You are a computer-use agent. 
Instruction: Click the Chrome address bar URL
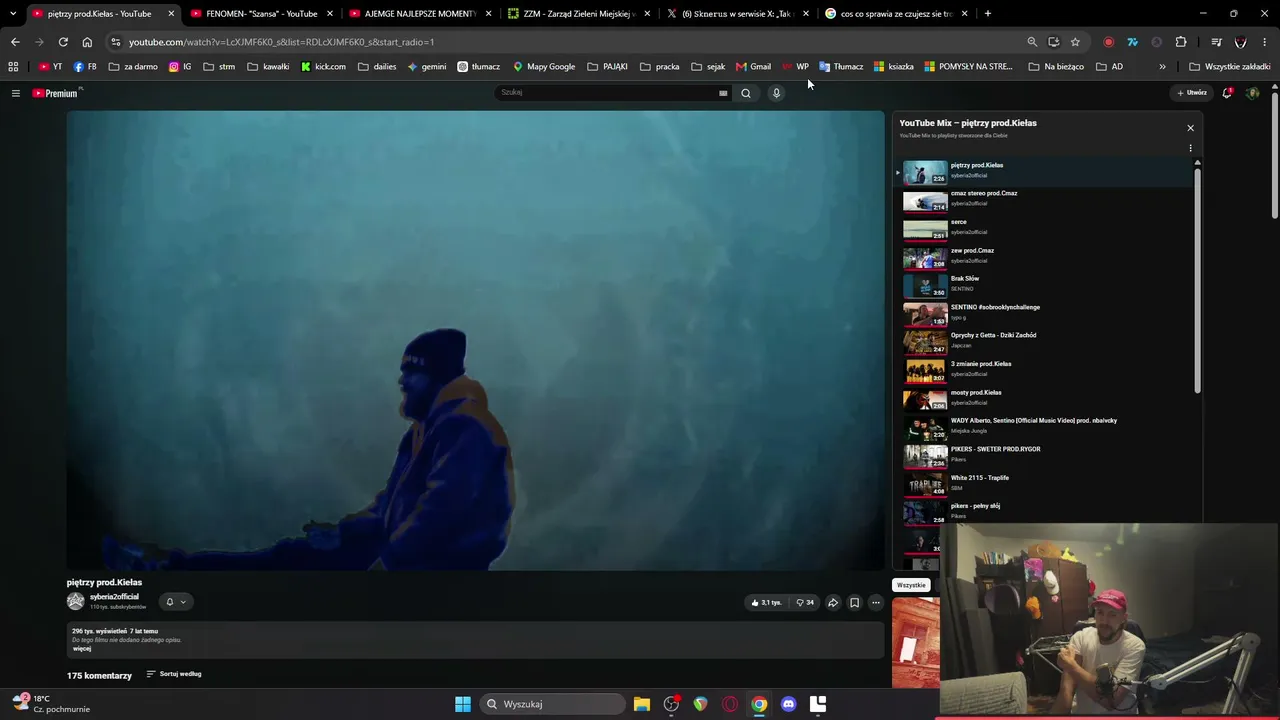click(281, 42)
